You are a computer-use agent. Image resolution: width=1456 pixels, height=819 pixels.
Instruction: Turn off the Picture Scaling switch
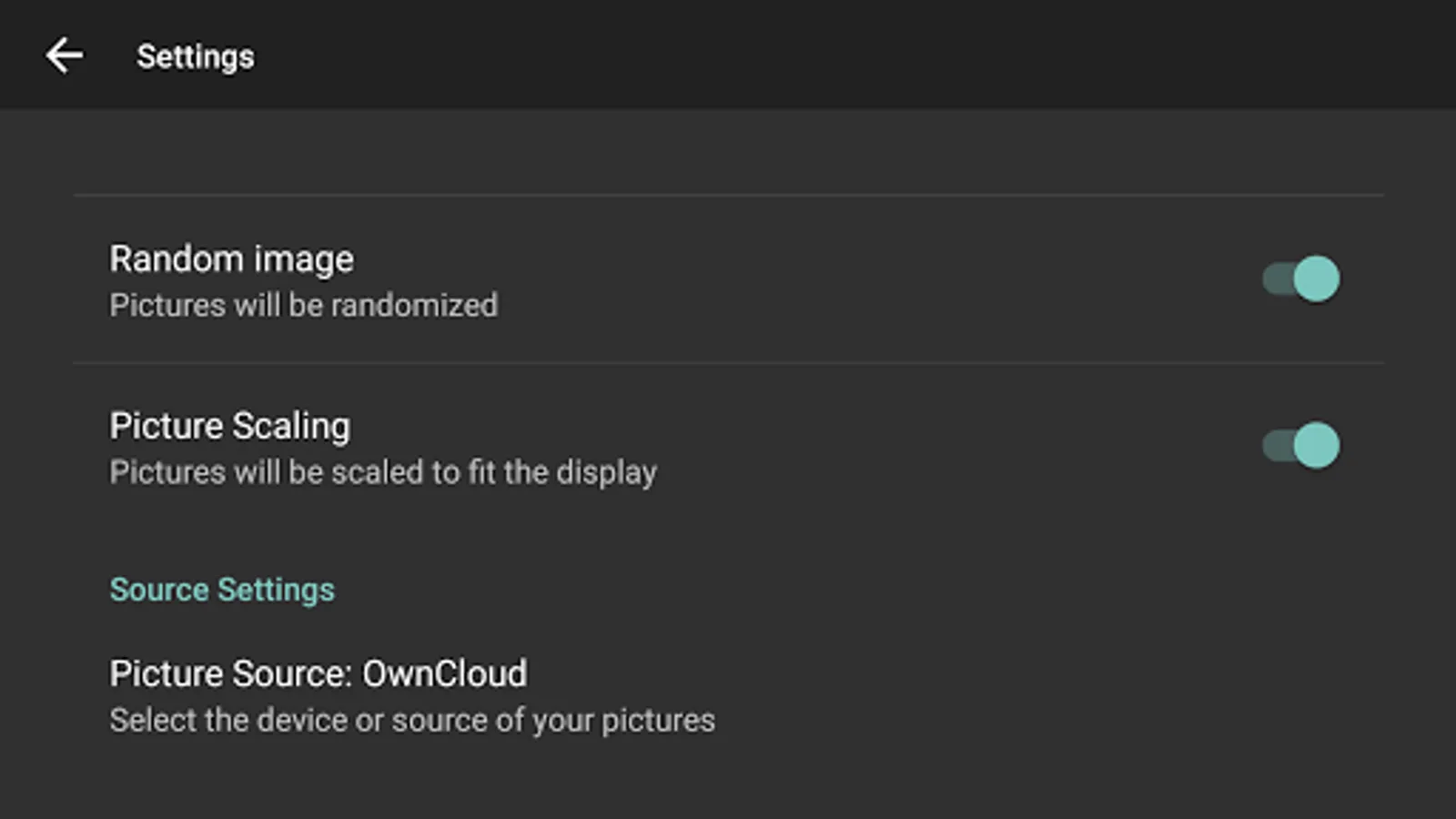point(1300,445)
